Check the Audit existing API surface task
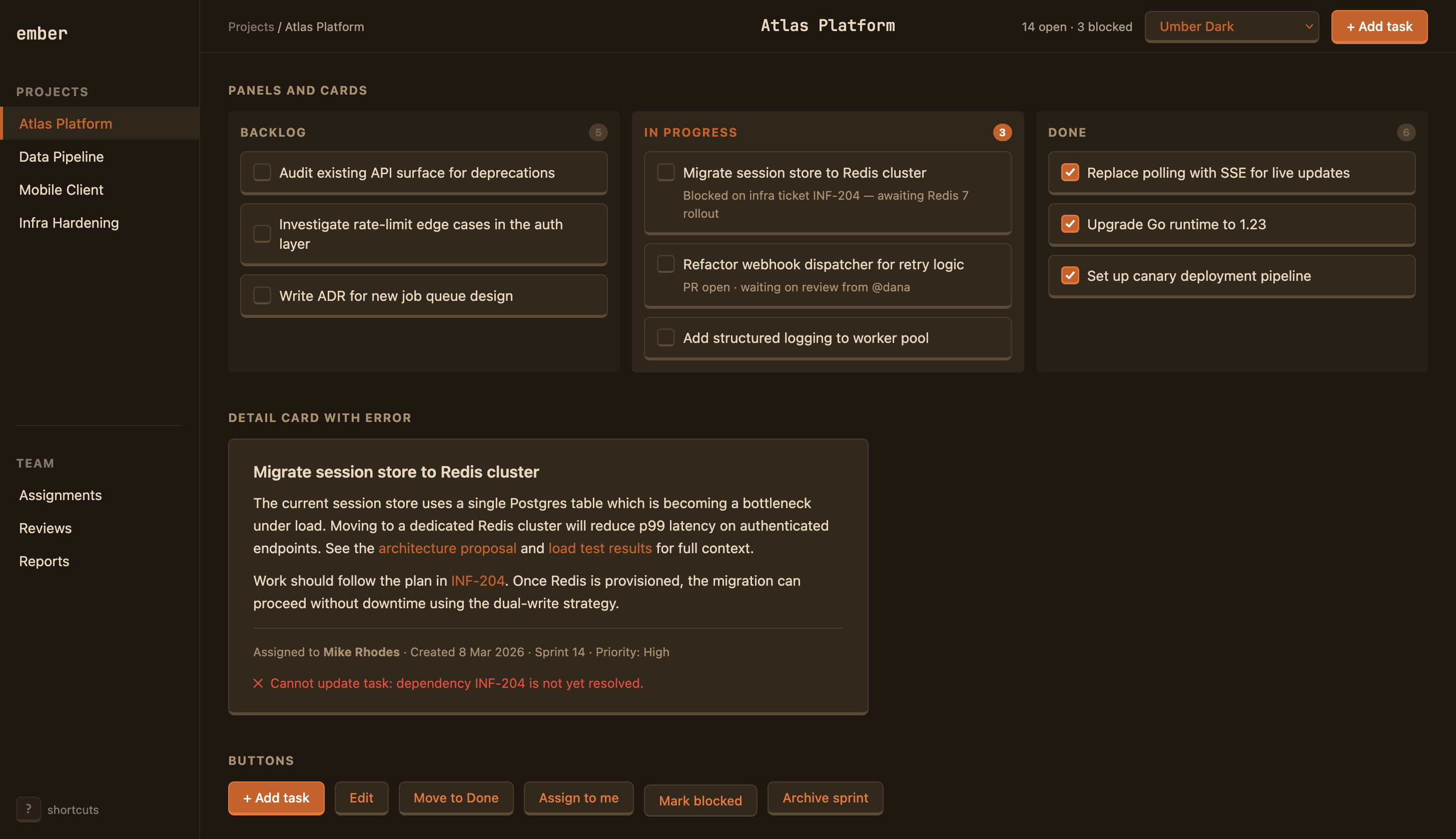The width and height of the screenshot is (1456, 839). point(262,172)
